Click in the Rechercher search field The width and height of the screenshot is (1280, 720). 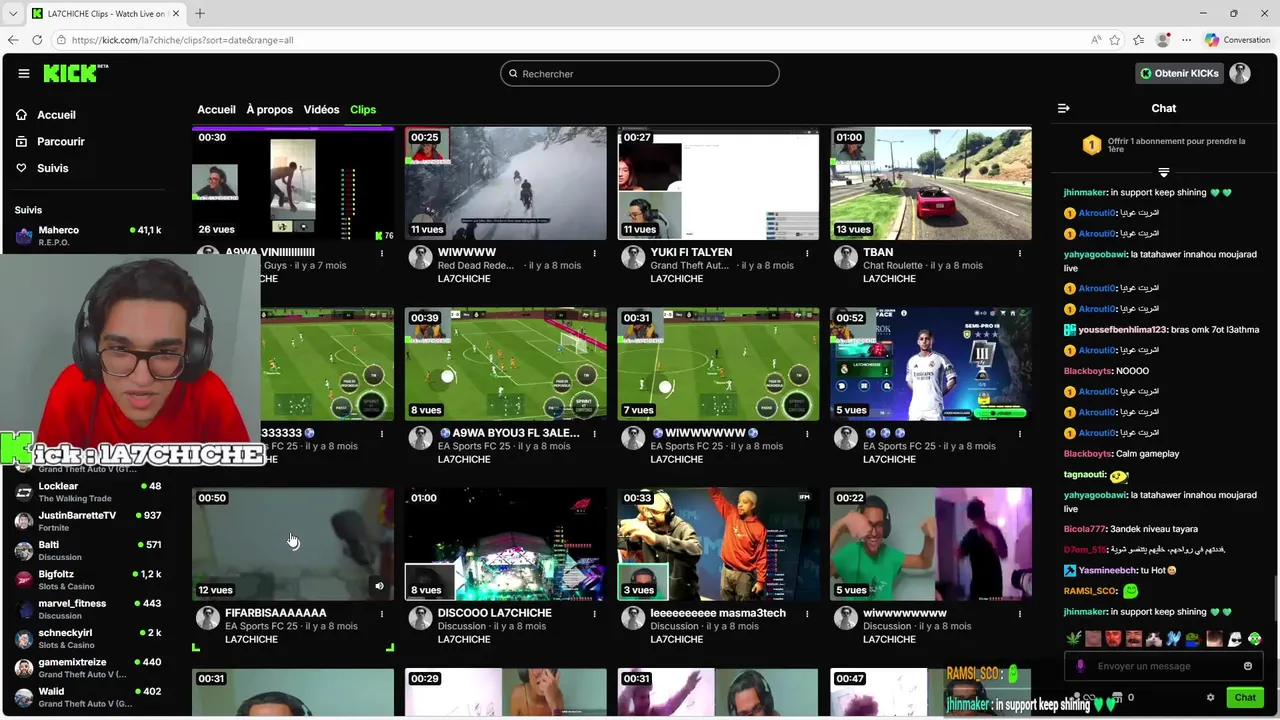pyautogui.click(x=640, y=73)
